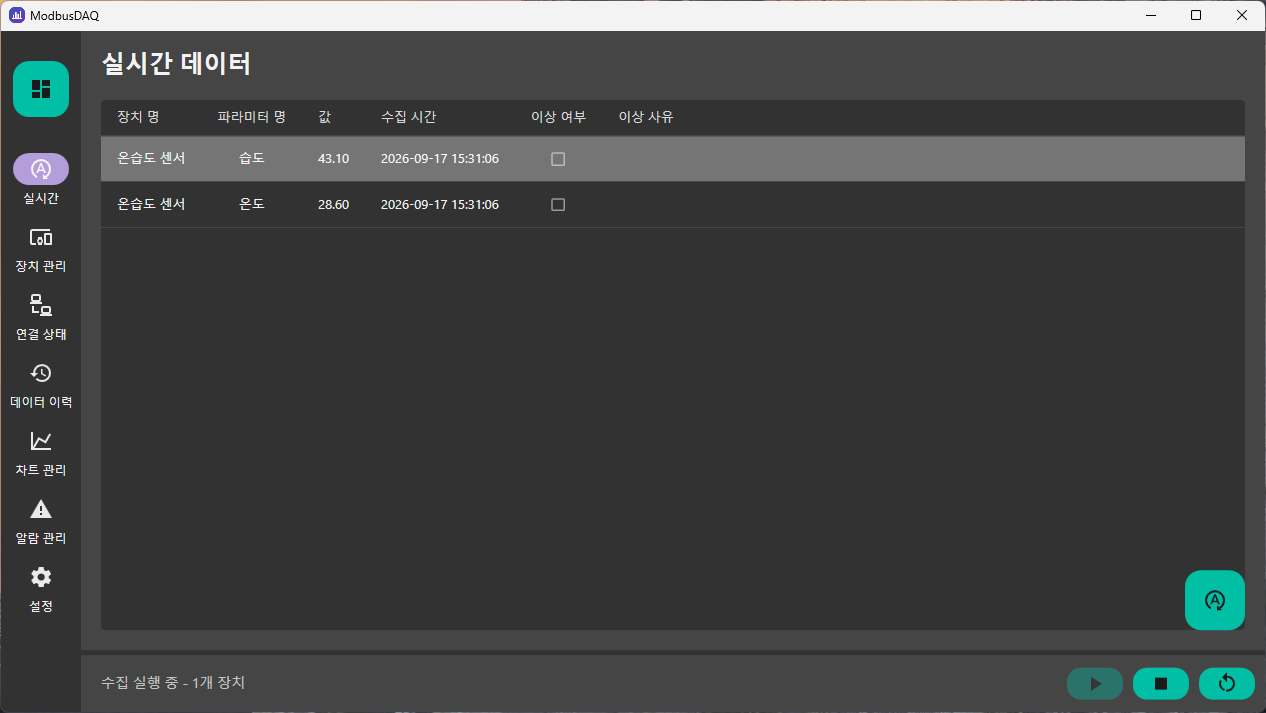
Task: Click the 이상 여부 column header
Action: pyautogui.click(x=558, y=117)
